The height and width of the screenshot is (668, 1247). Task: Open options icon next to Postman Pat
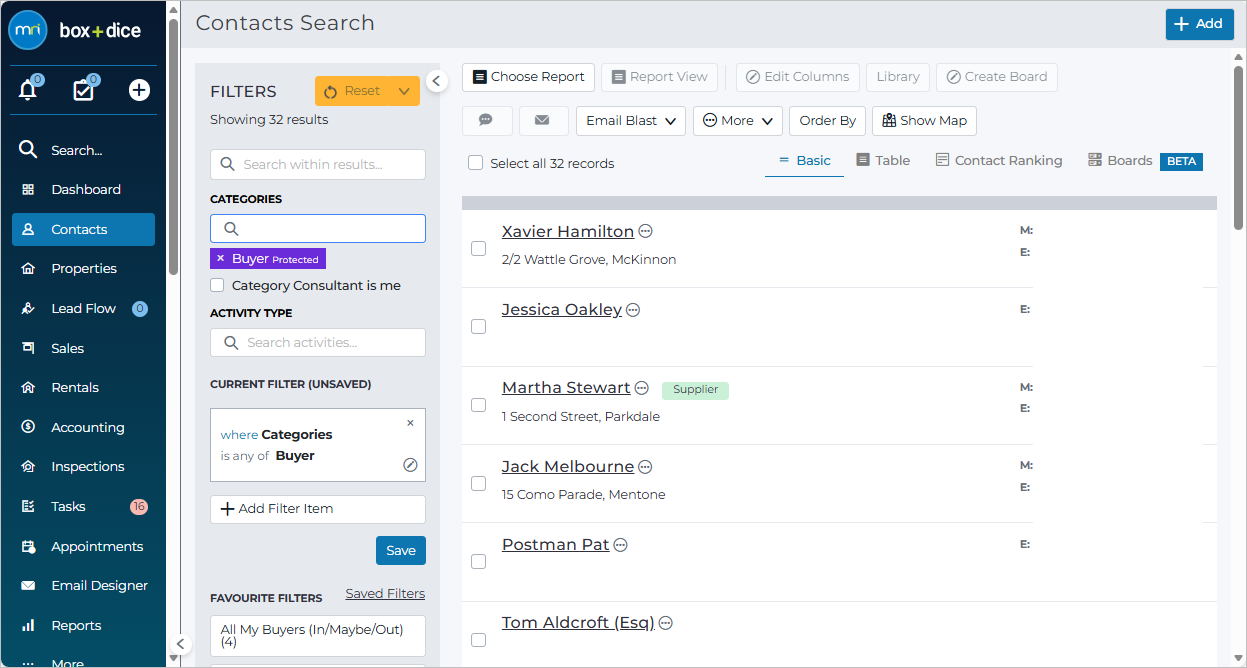pyautogui.click(x=620, y=545)
